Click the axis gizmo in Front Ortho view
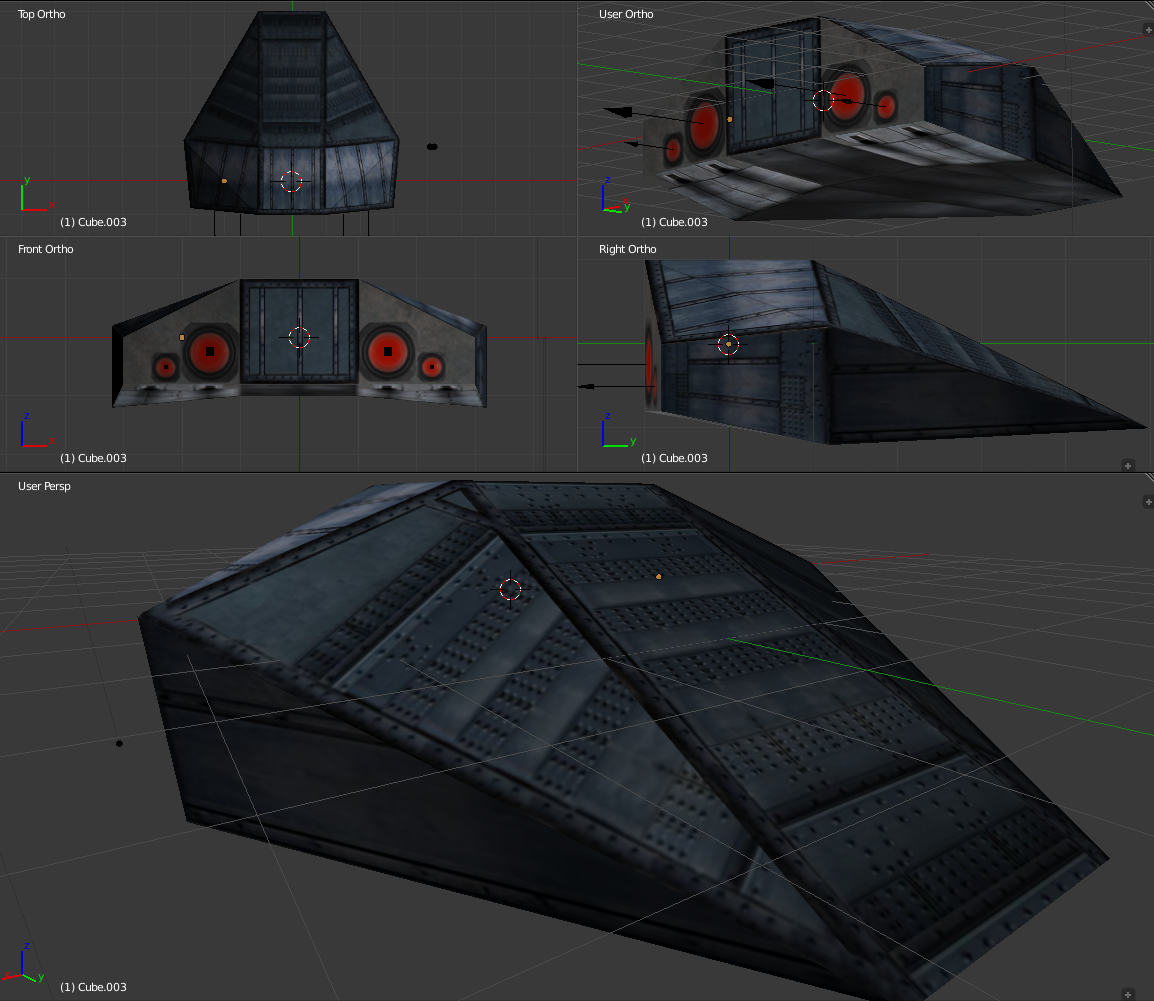 [35, 431]
